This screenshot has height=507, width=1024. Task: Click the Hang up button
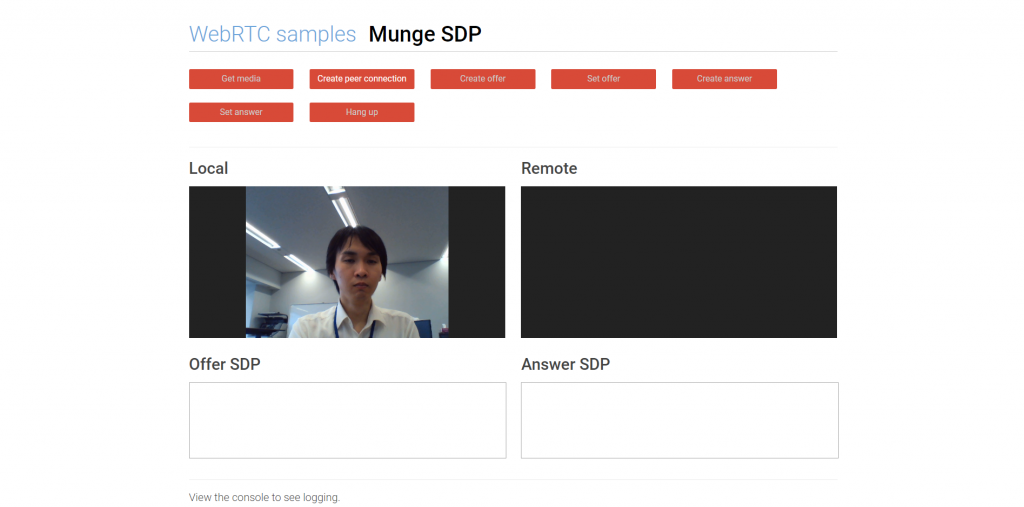click(362, 112)
